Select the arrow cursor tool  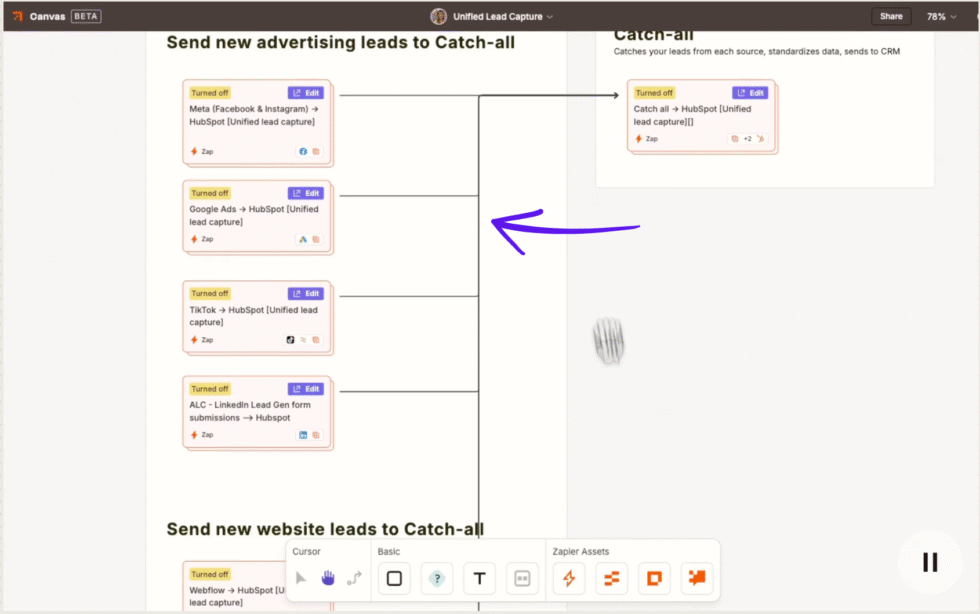click(x=300, y=578)
